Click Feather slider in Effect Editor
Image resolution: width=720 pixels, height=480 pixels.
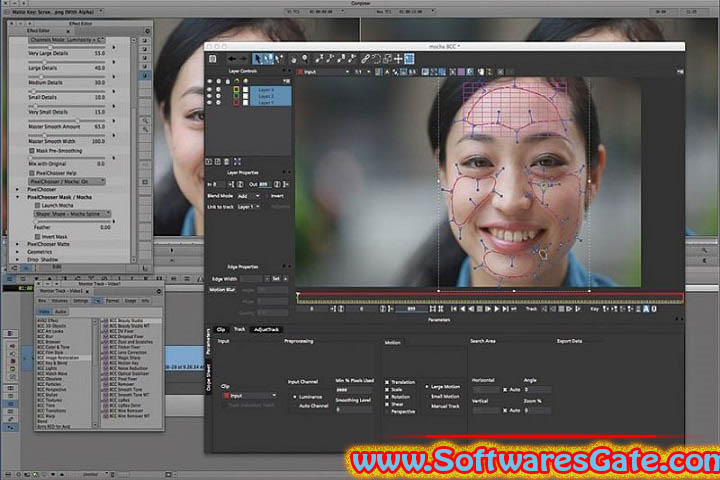coord(73,221)
